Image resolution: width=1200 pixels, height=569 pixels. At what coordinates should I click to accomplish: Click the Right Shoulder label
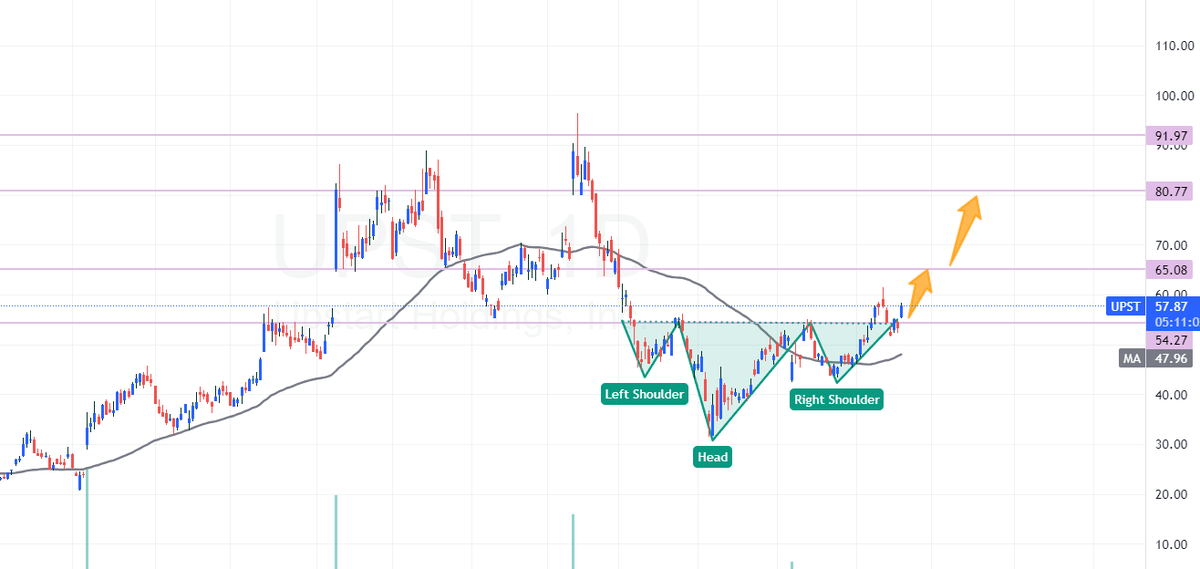coord(837,400)
